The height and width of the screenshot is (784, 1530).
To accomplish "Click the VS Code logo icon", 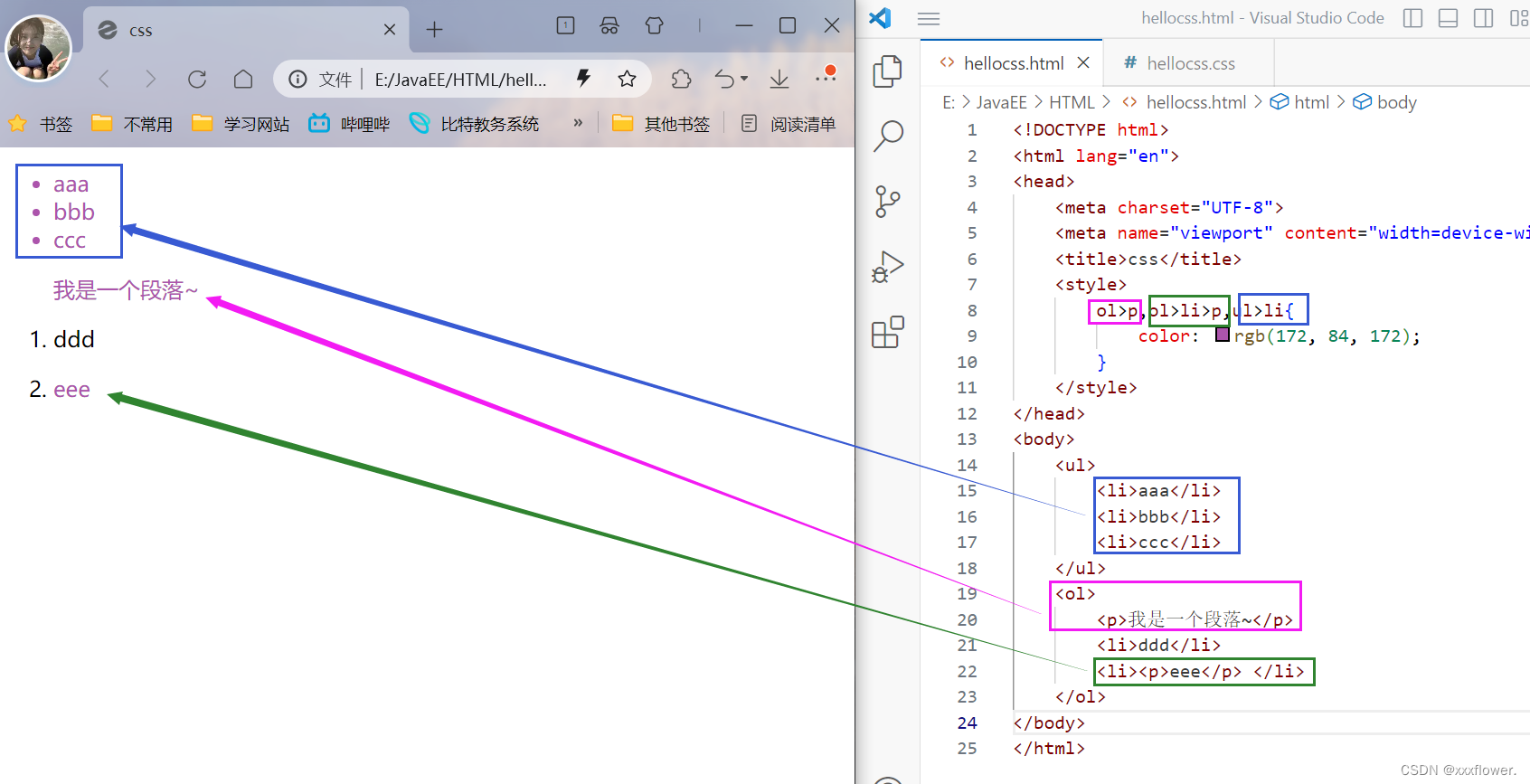I will 880,18.
